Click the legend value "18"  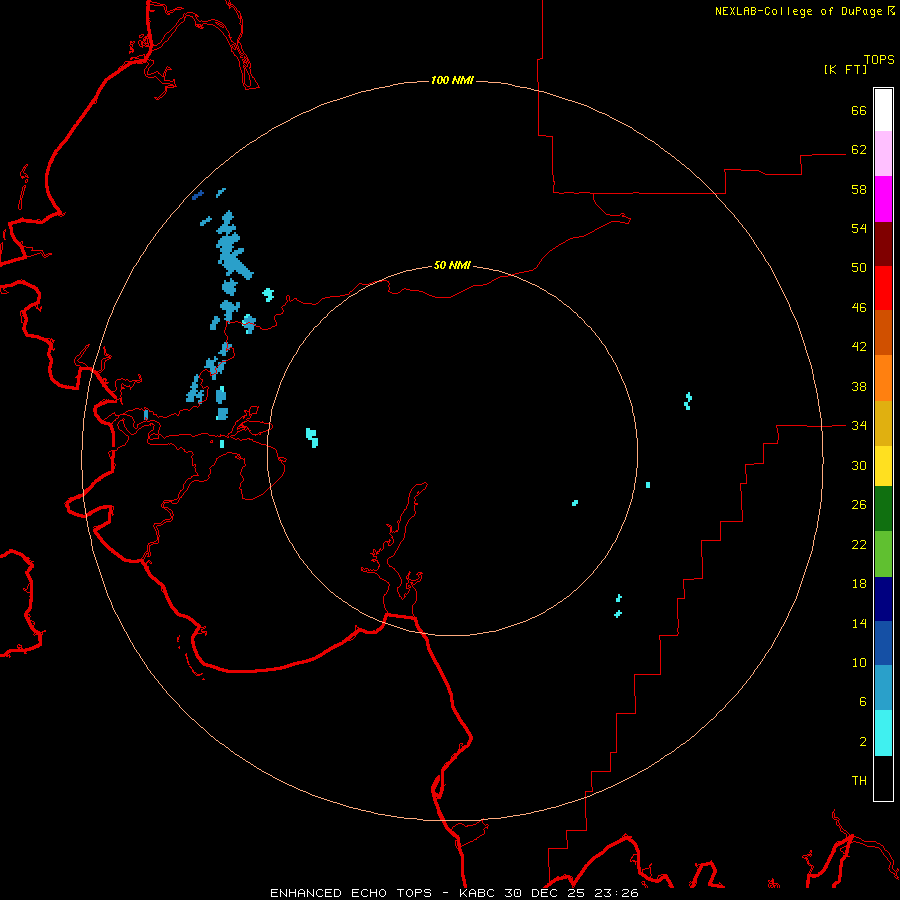859,583
